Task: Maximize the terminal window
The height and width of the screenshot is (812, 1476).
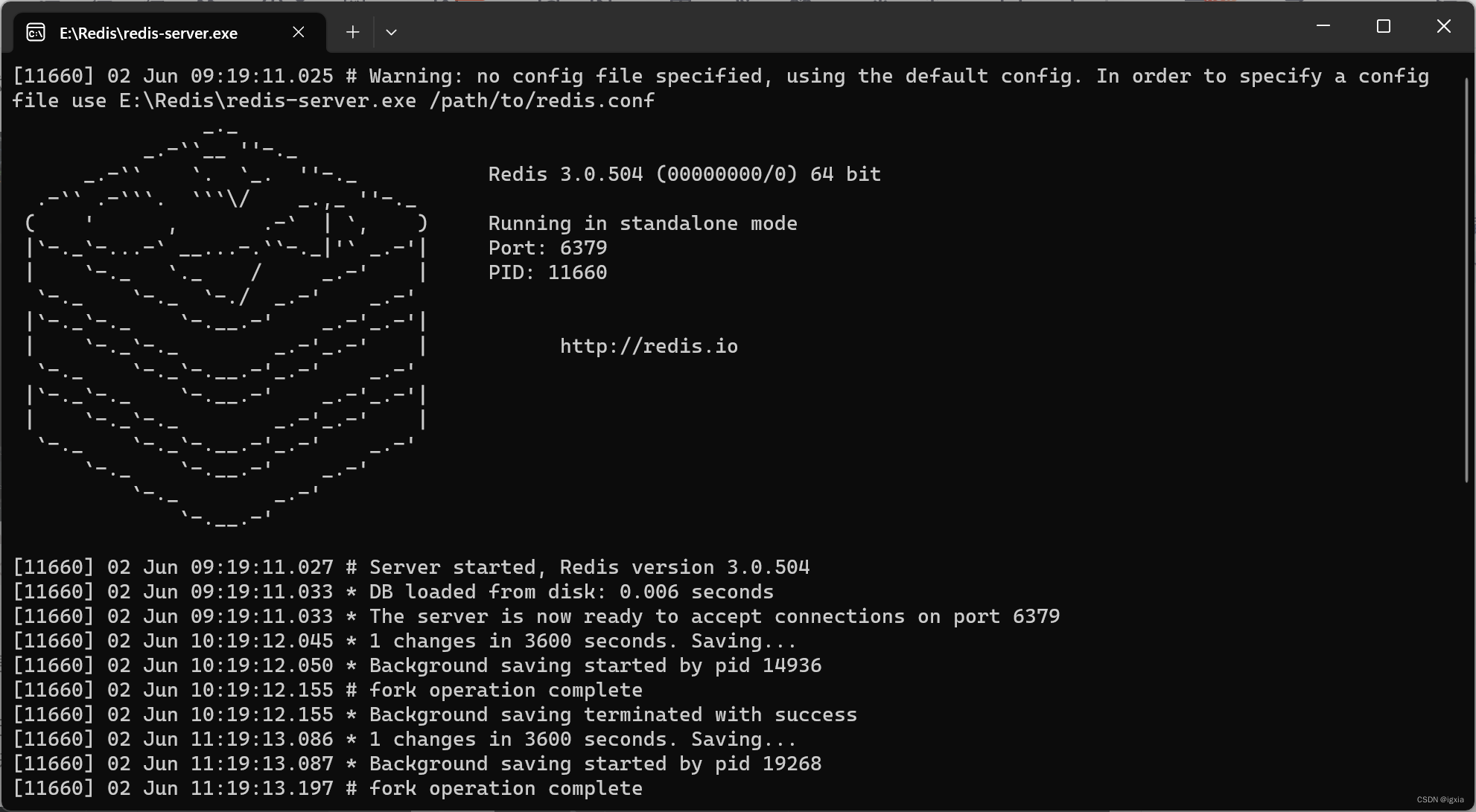Action: pyautogui.click(x=1384, y=26)
